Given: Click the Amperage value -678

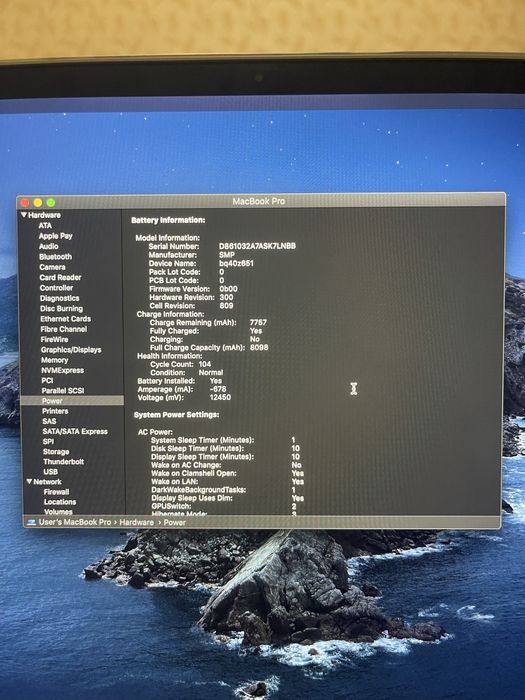Looking at the screenshot, I should coord(218,389).
